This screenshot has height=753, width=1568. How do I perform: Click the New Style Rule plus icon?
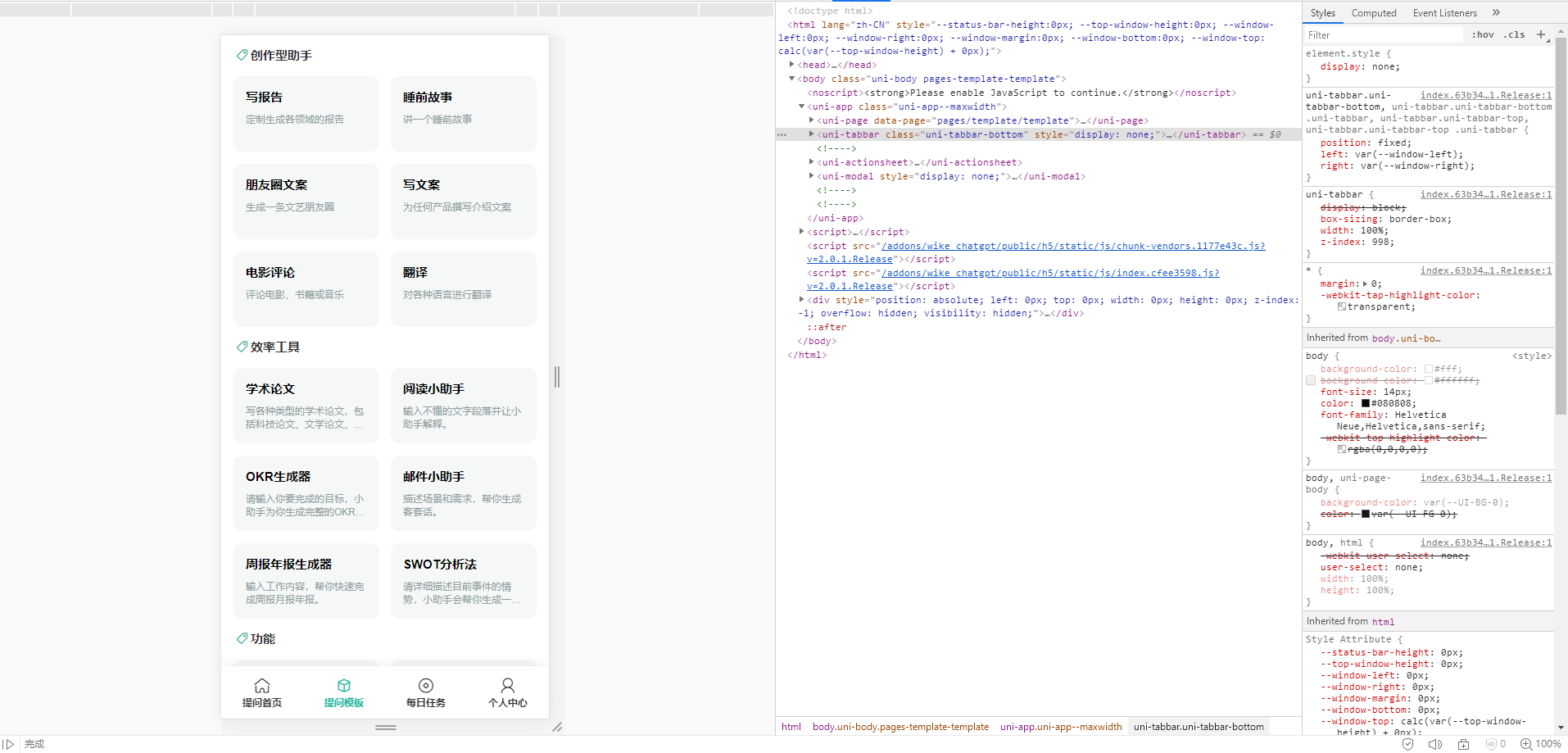click(x=1541, y=34)
